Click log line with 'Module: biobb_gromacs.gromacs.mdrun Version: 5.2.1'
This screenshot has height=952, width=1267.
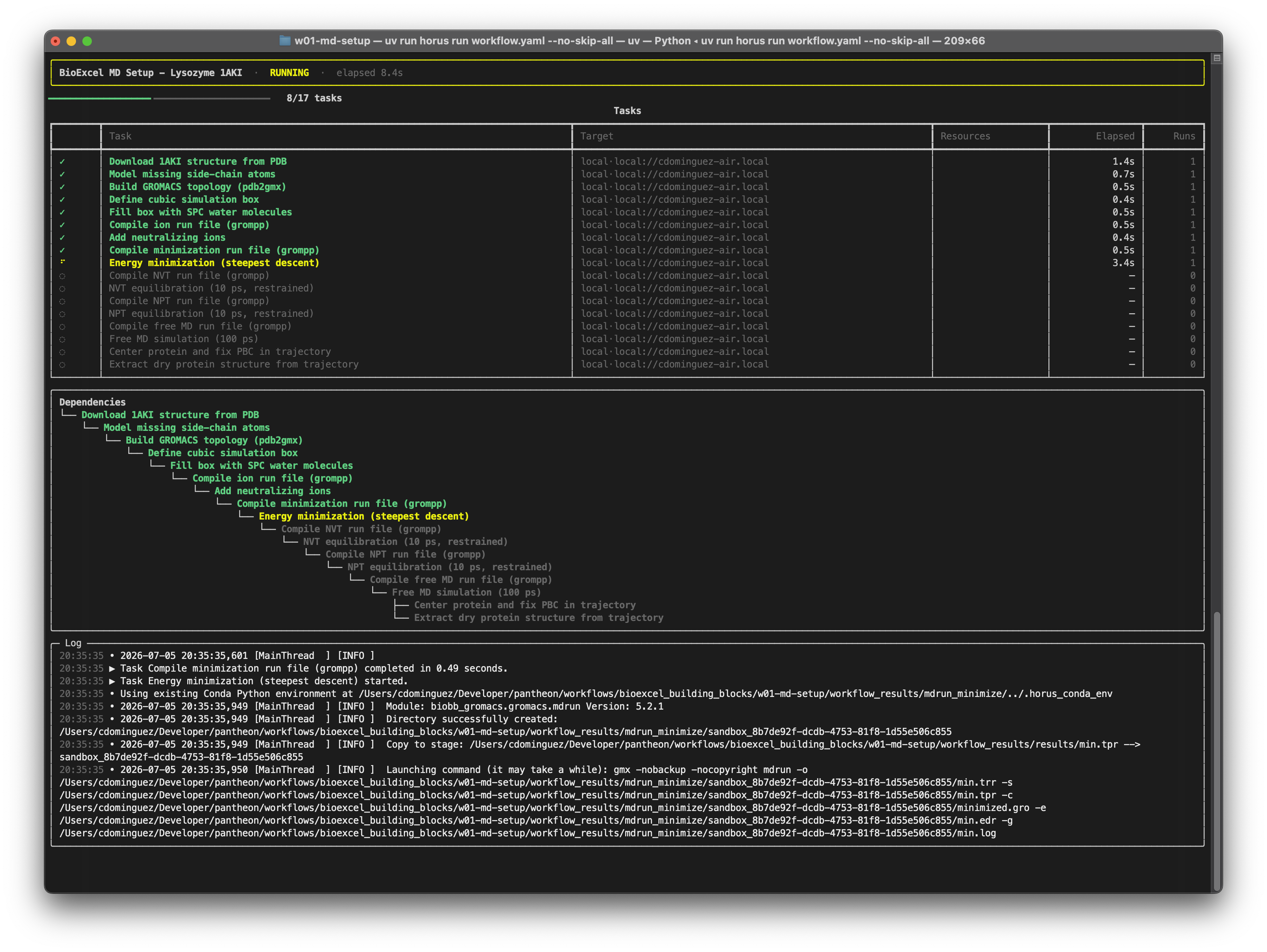pos(361,706)
